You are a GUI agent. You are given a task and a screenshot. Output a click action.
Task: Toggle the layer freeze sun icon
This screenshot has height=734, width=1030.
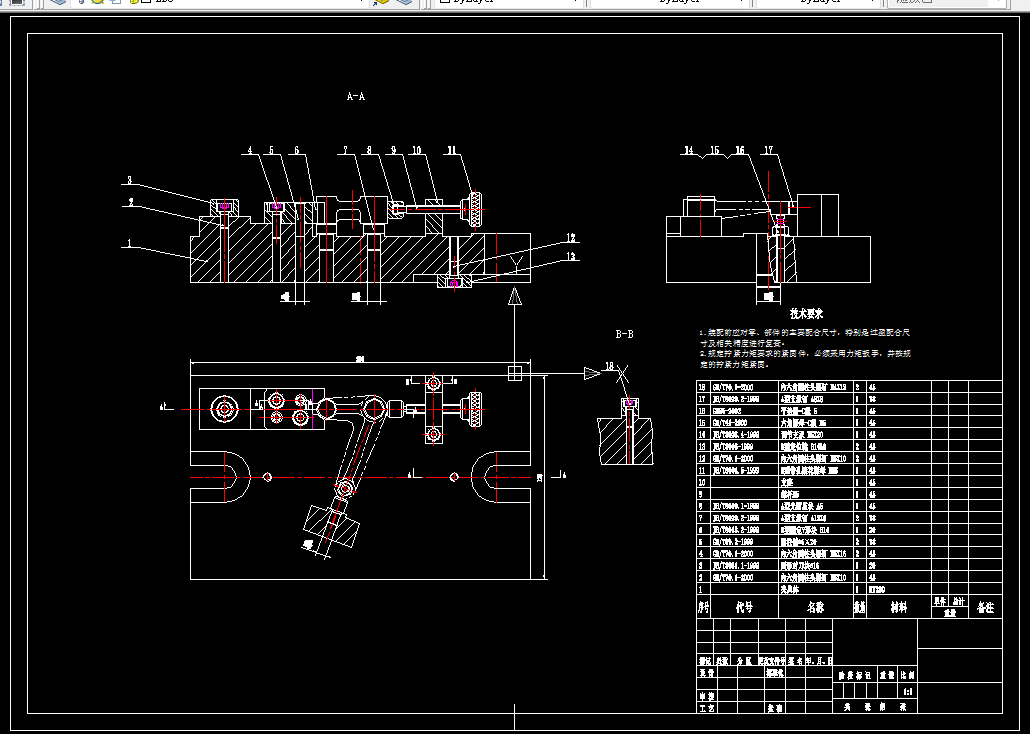coord(97,2)
